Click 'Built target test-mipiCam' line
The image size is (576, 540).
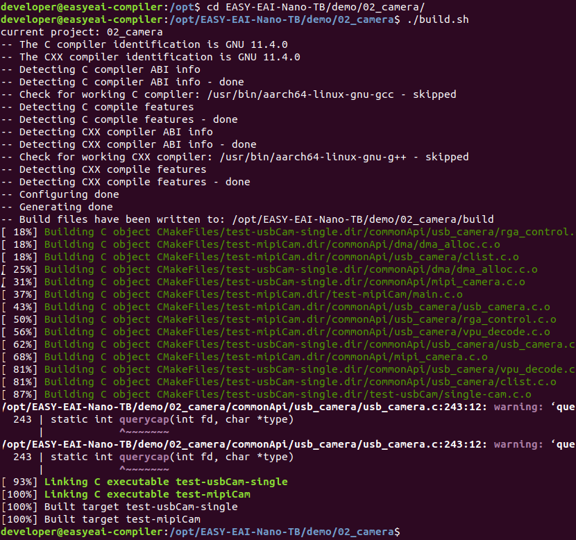101,519
